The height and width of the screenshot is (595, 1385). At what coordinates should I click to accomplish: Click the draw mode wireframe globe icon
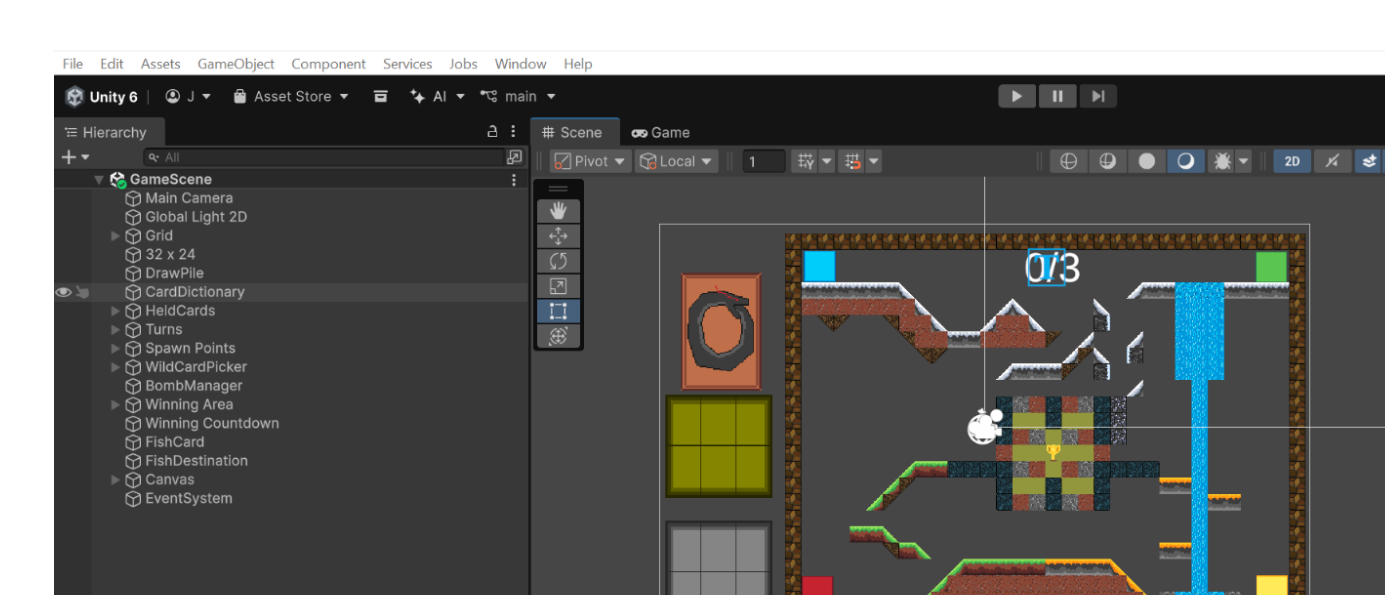pyautogui.click(x=1068, y=161)
